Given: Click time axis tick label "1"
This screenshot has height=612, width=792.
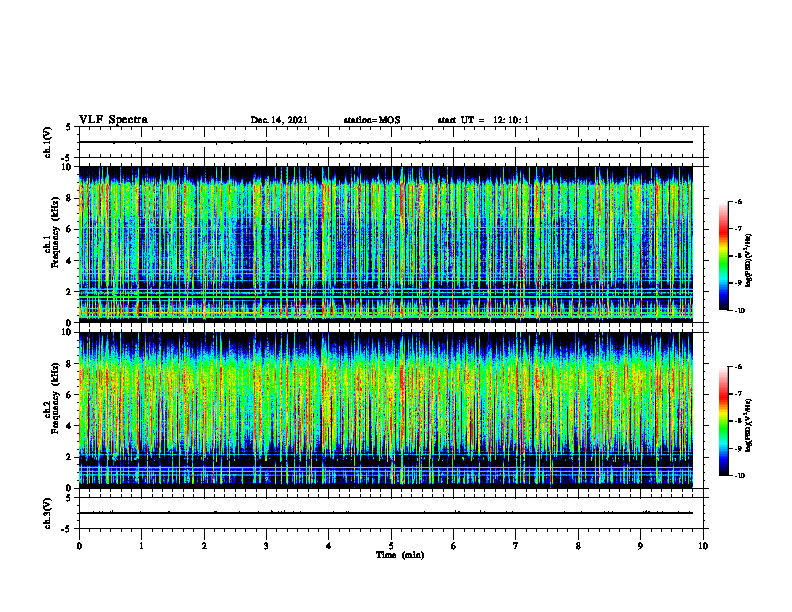Looking at the screenshot, I should pyautogui.click(x=141, y=546).
